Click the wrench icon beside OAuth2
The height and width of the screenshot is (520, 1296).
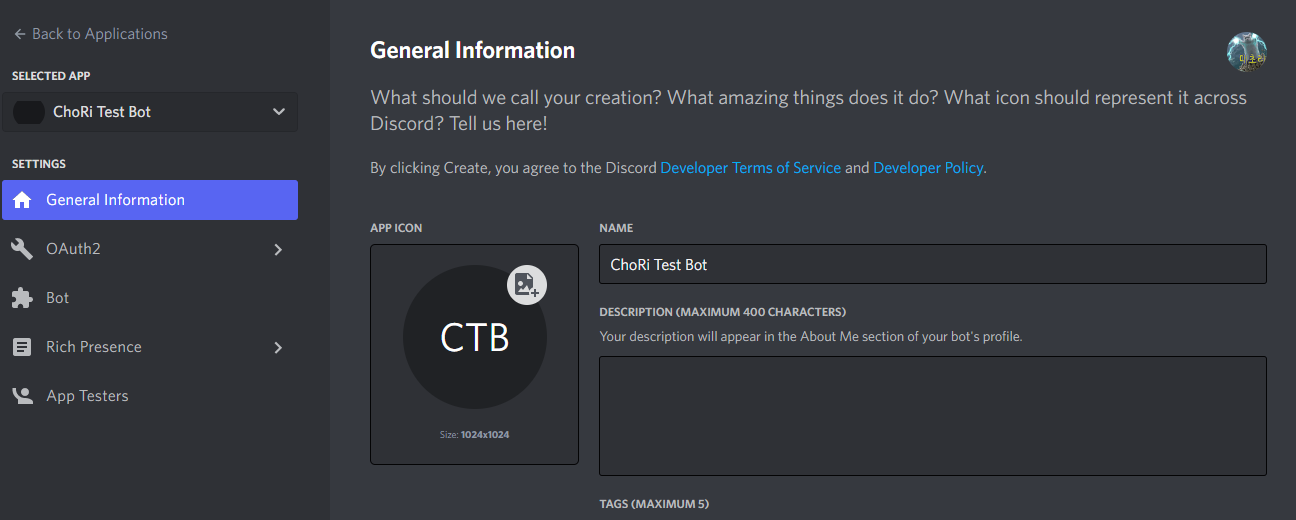pyautogui.click(x=22, y=249)
